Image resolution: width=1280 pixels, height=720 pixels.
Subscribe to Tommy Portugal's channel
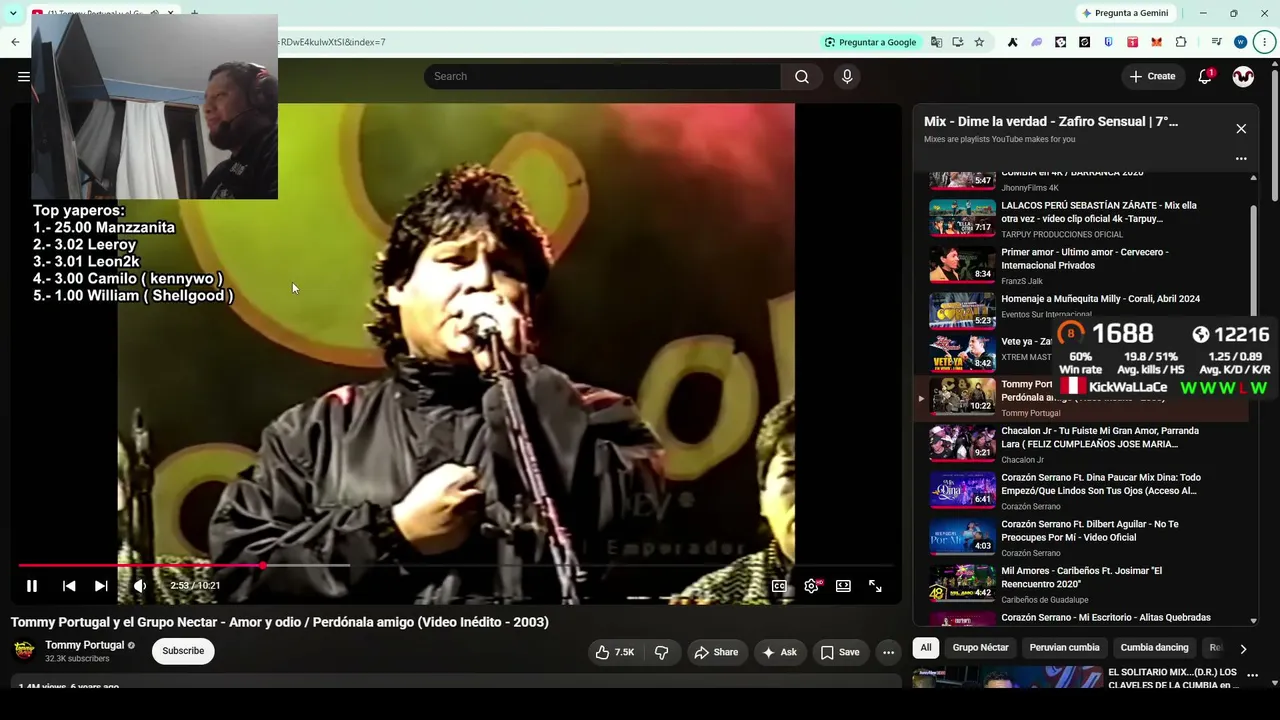tap(183, 651)
